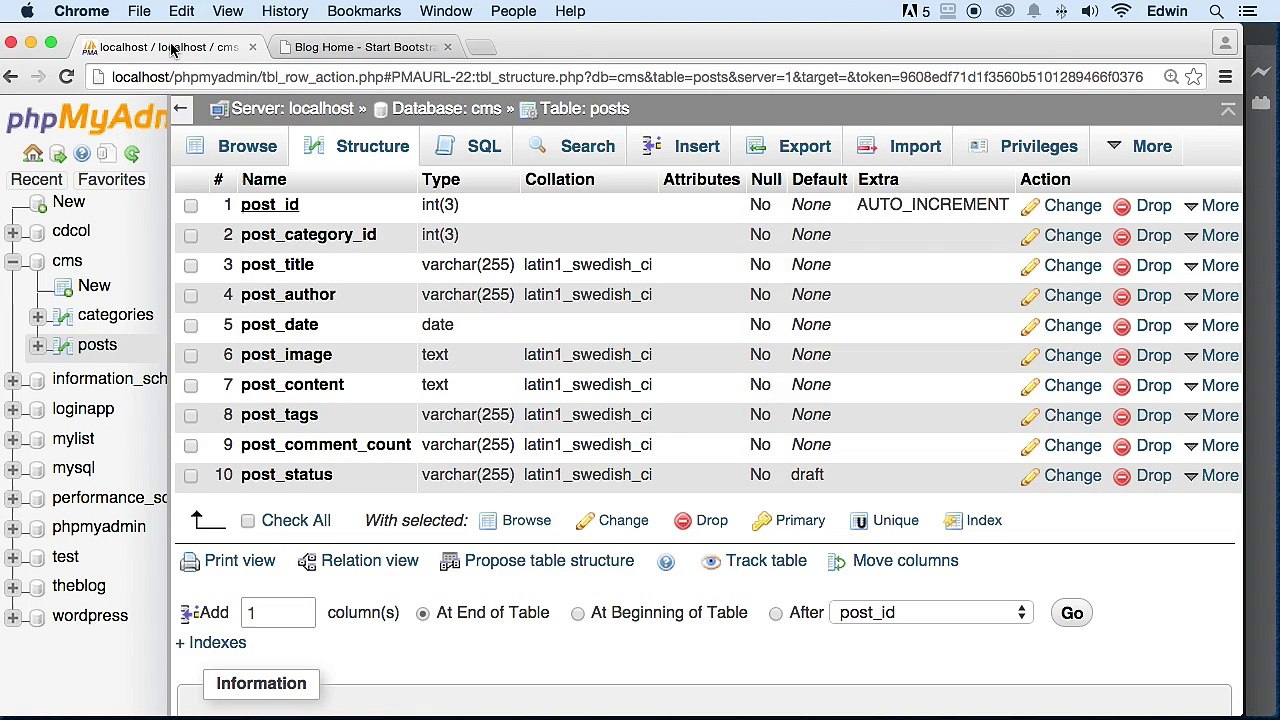Click the Track table eye icon
Viewport: 1280px width, 720px height.
click(711, 561)
